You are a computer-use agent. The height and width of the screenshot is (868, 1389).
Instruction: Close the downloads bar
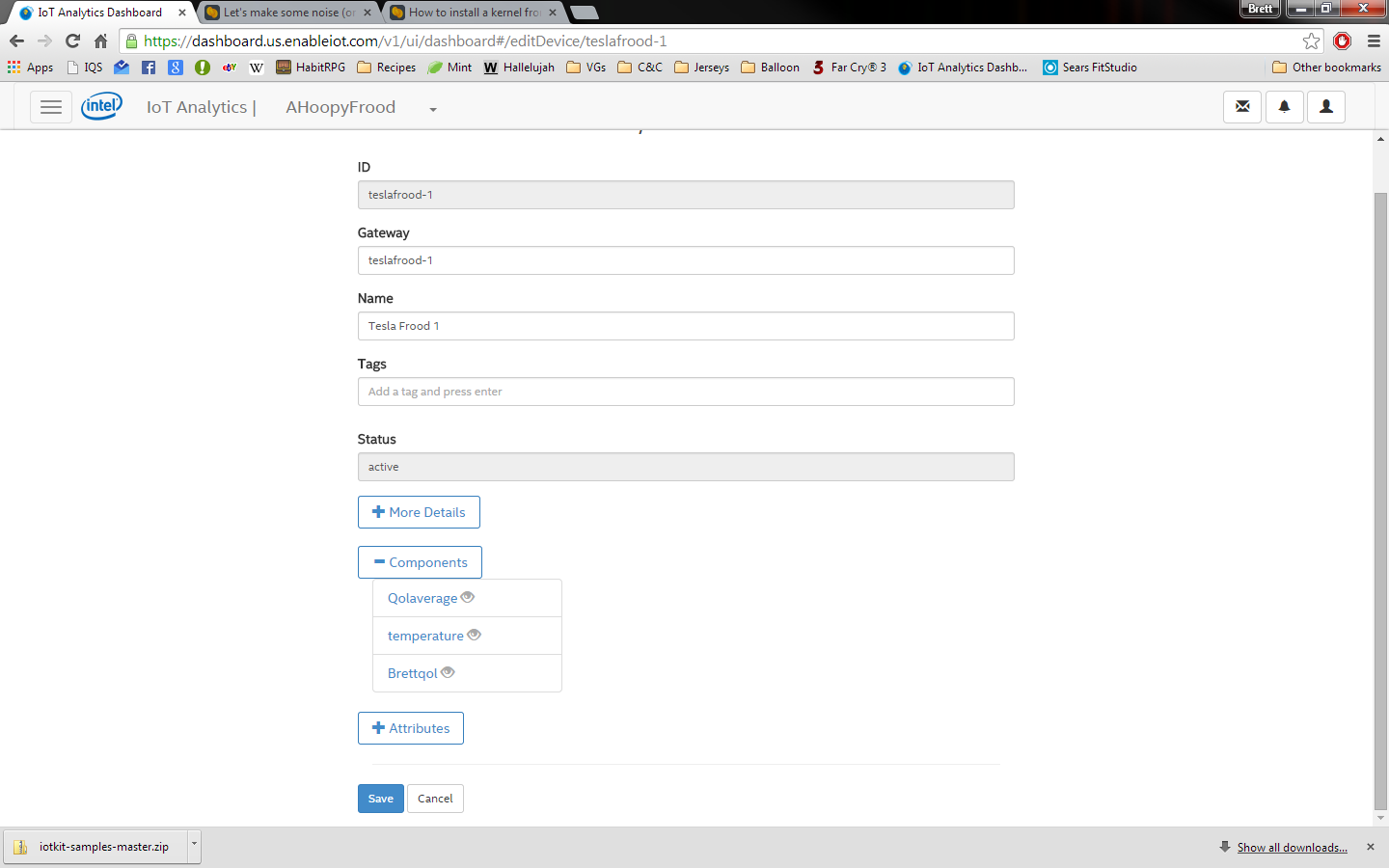tap(1371, 847)
